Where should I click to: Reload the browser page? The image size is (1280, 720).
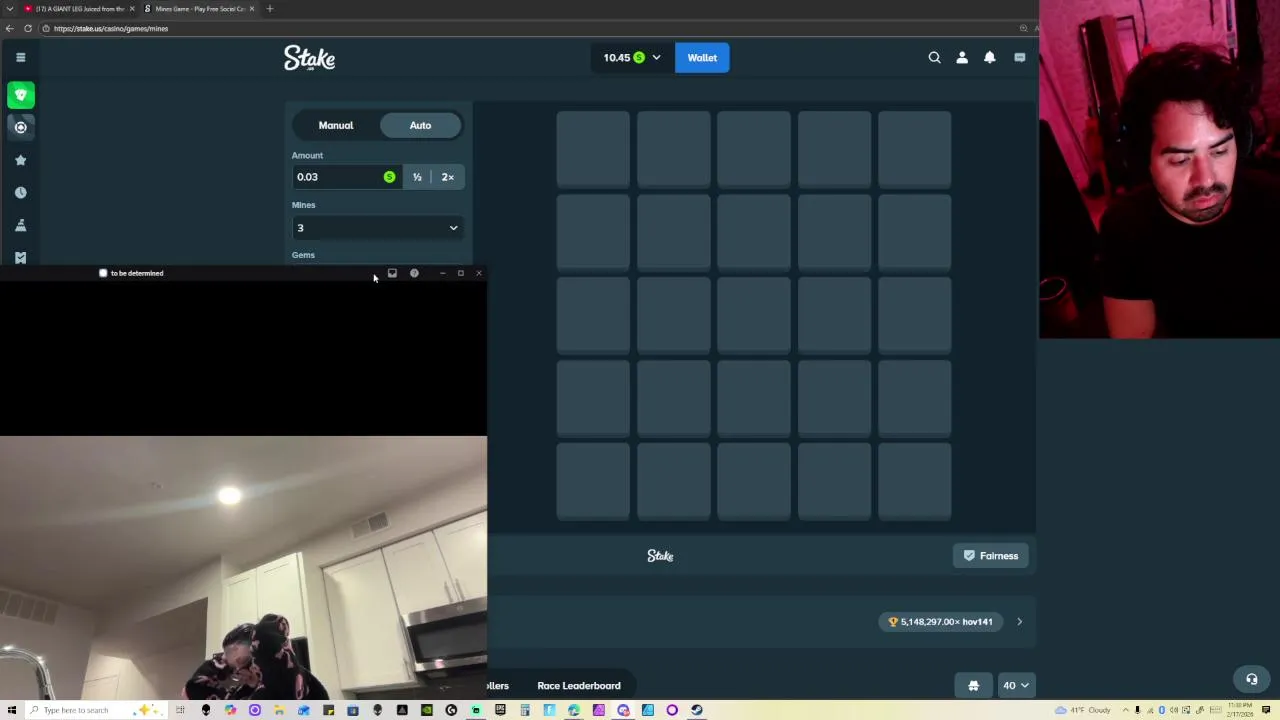tap(28, 28)
